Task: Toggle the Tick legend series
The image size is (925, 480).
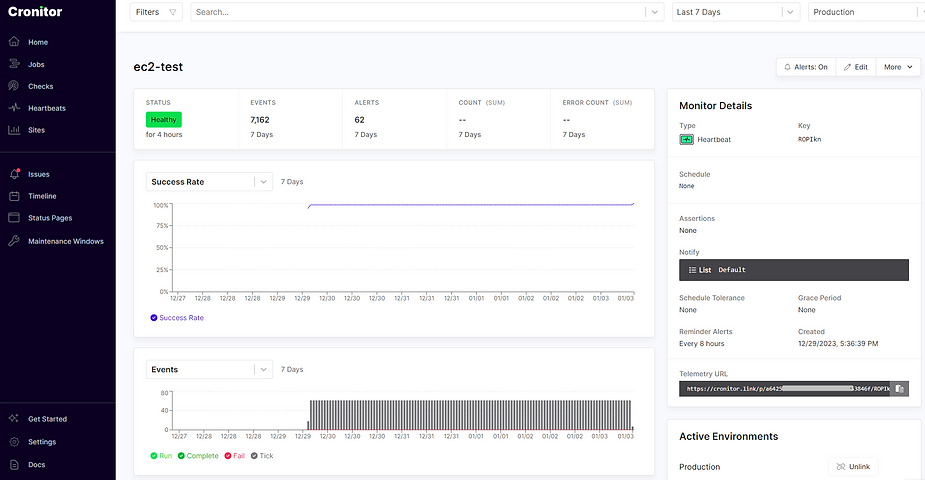Action: click(262, 456)
